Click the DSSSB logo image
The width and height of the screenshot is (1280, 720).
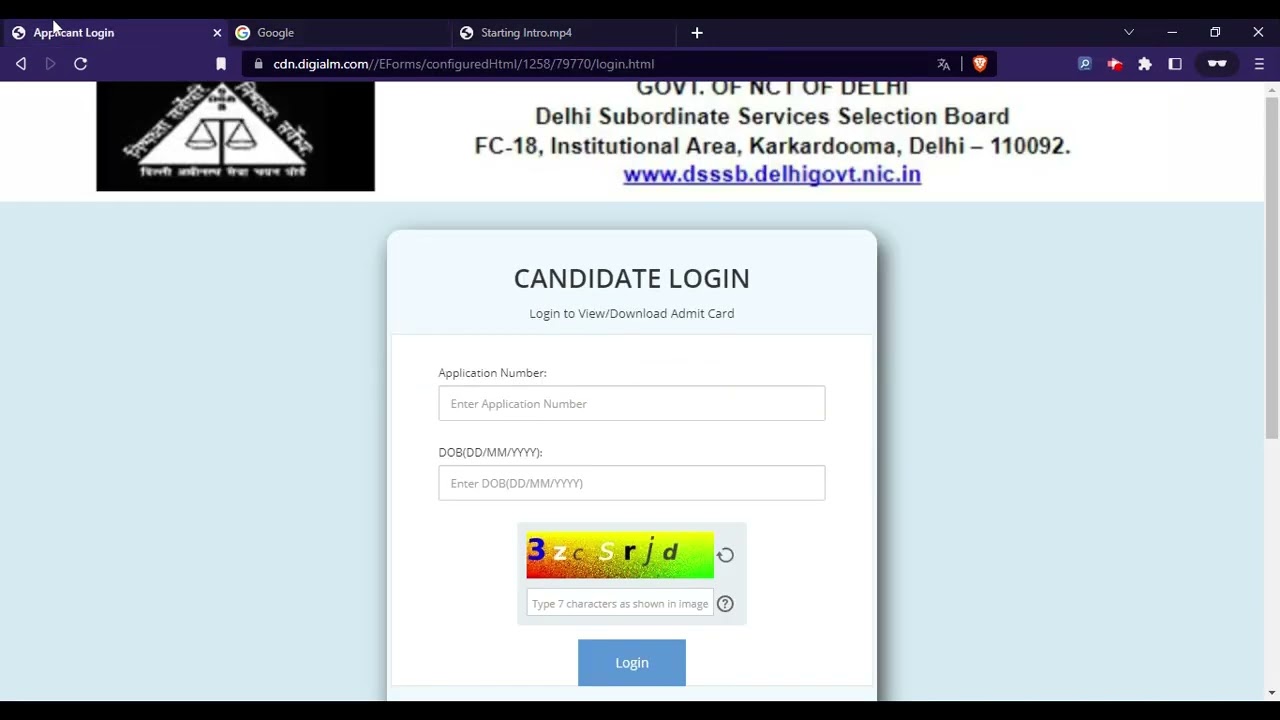pyautogui.click(x=235, y=136)
